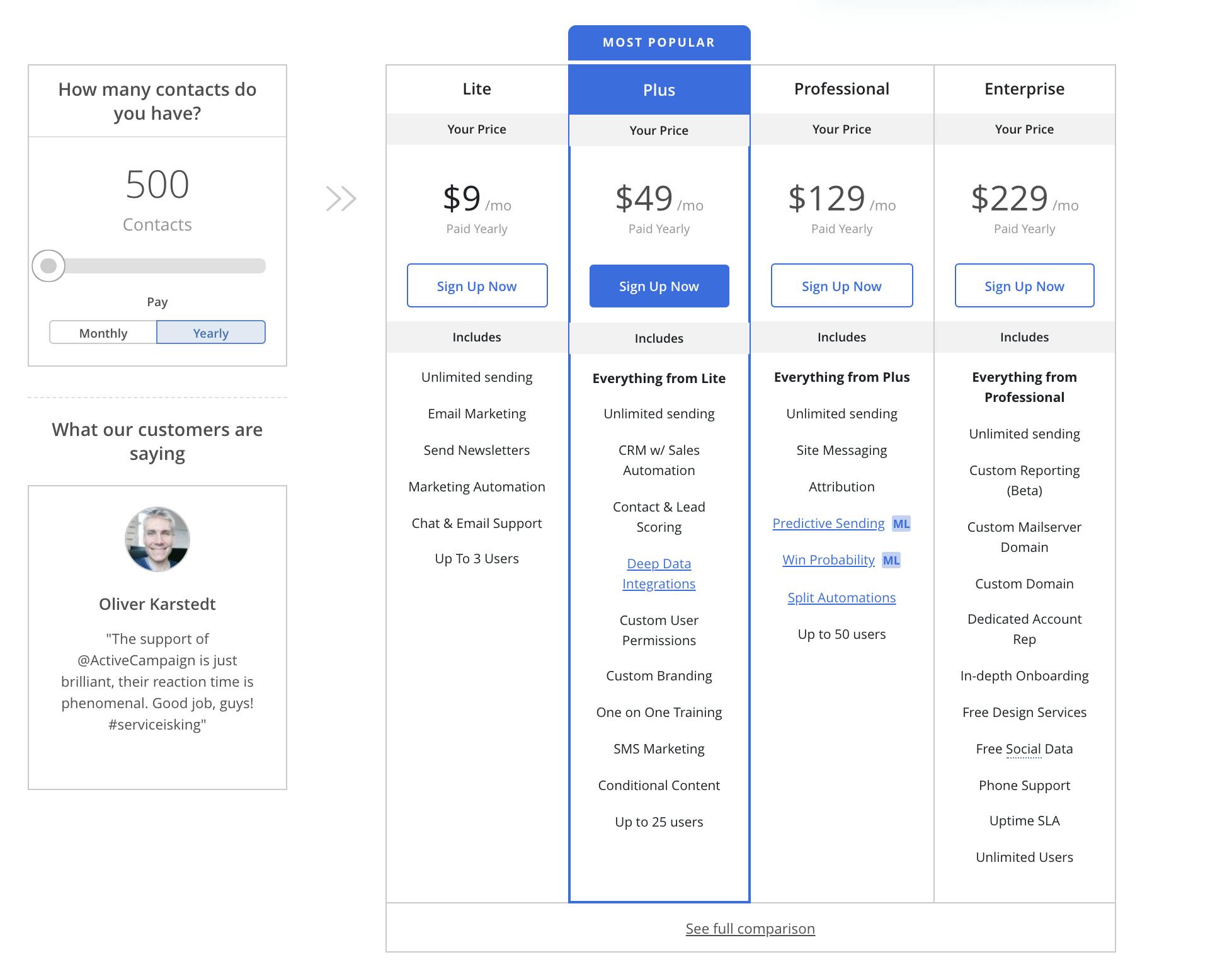Select the Professional plan header
Viewport: 1232px width, 974px height.
click(x=841, y=89)
